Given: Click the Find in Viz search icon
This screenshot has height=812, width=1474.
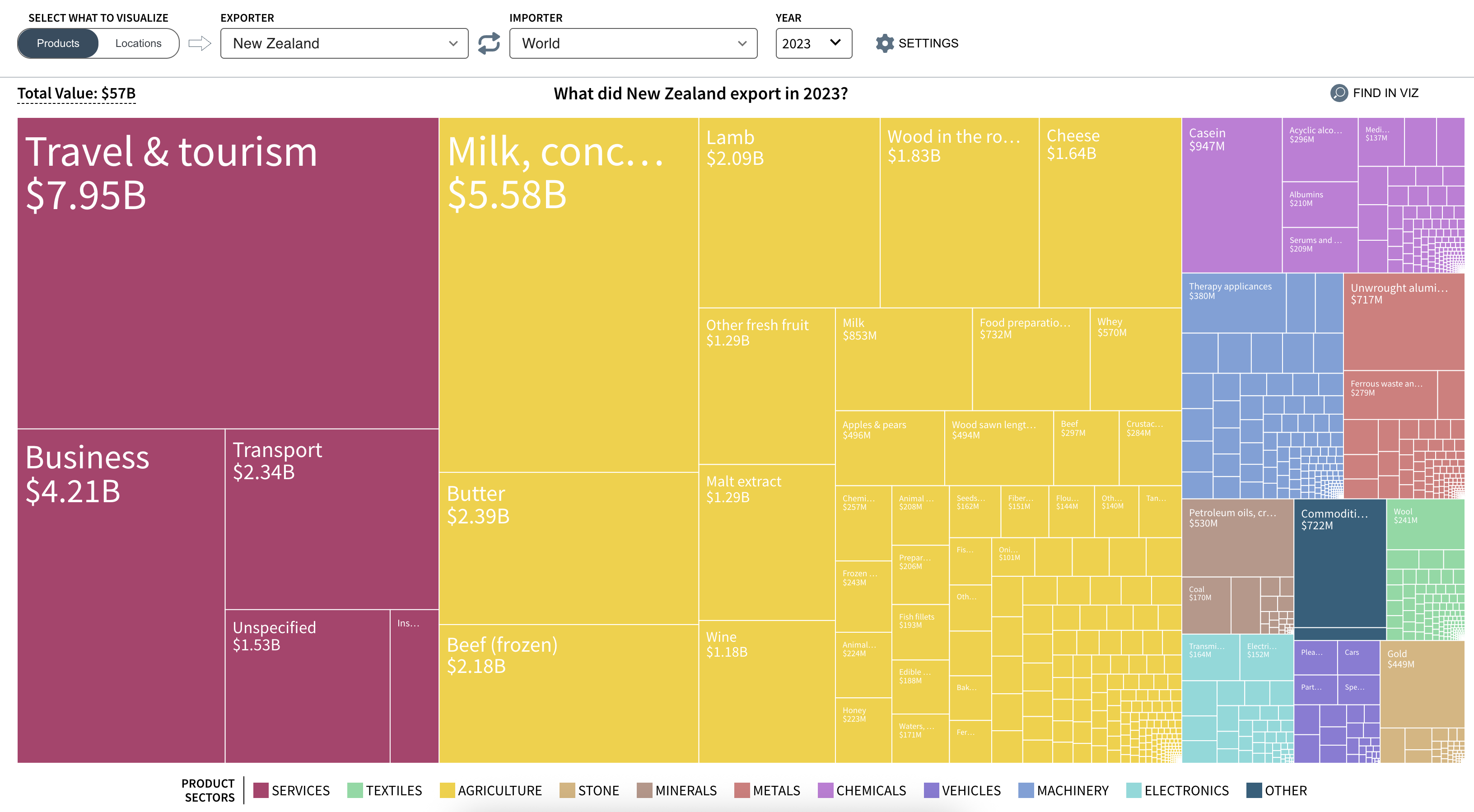Looking at the screenshot, I should click(x=1339, y=93).
